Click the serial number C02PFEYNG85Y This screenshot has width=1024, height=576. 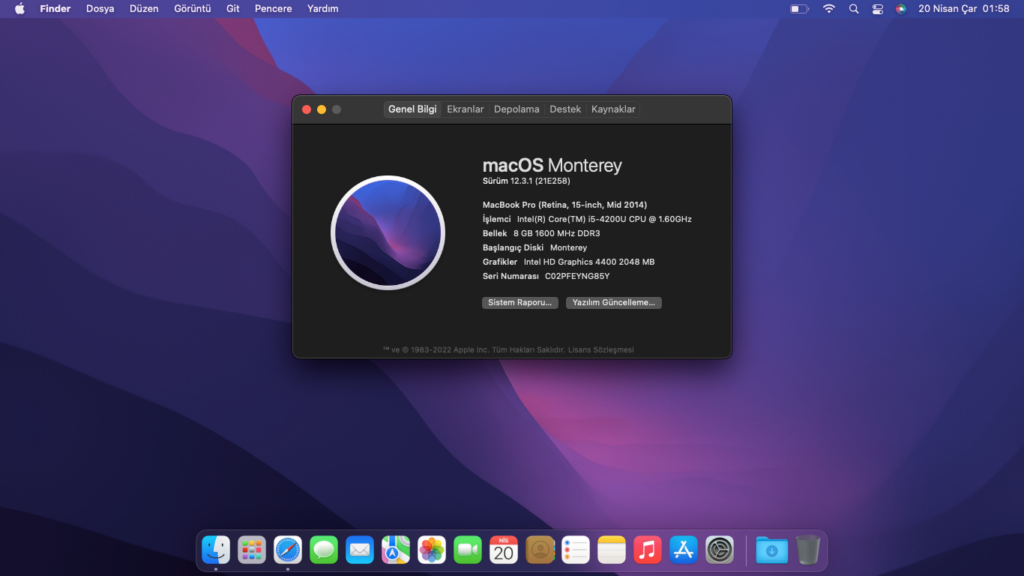(577, 276)
